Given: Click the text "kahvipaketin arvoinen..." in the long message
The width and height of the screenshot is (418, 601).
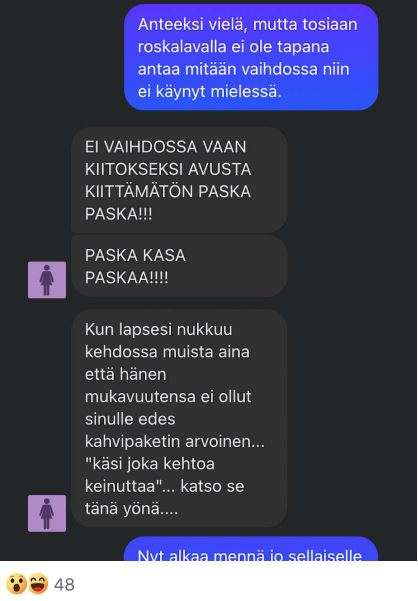Looking at the screenshot, I should pyautogui.click(x=174, y=441).
